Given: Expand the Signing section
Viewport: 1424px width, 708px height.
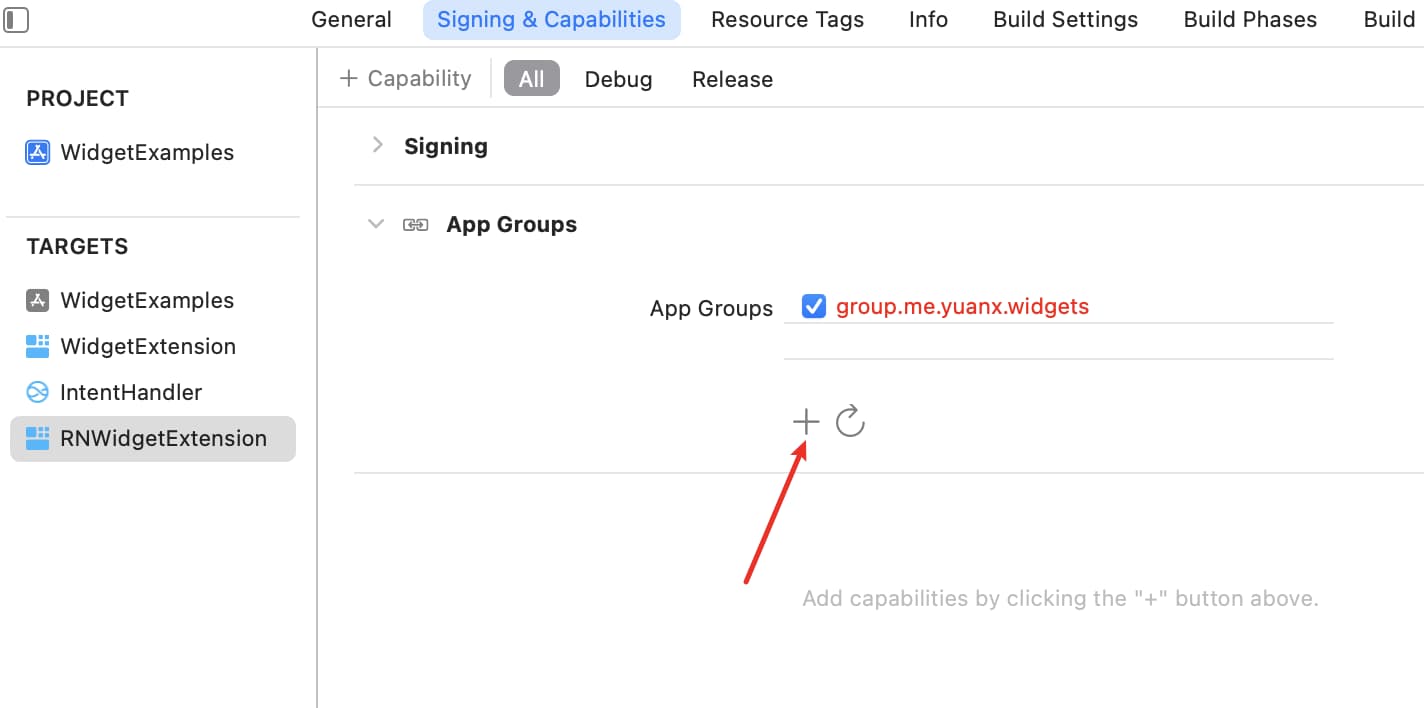Looking at the screenshot, I should [377, 145].
